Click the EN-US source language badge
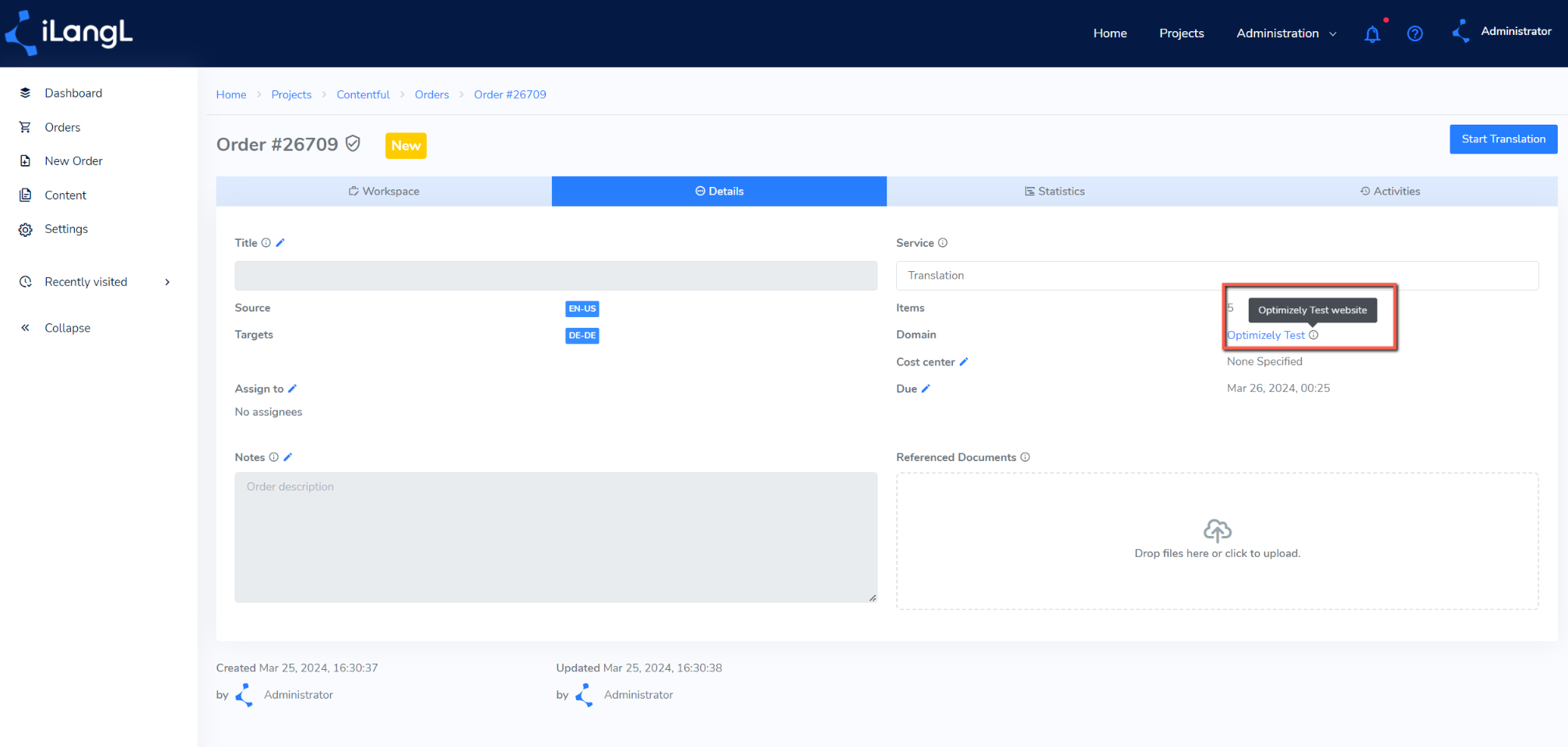This screenshot has height=747, width=1568. [582, 308]
